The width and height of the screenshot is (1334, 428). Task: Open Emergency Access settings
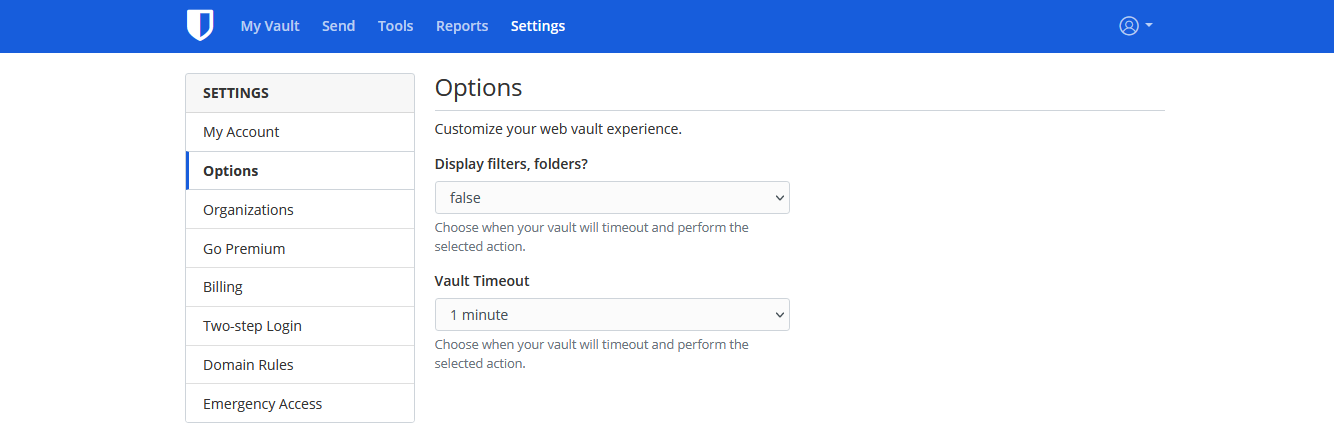pos(300,404)
